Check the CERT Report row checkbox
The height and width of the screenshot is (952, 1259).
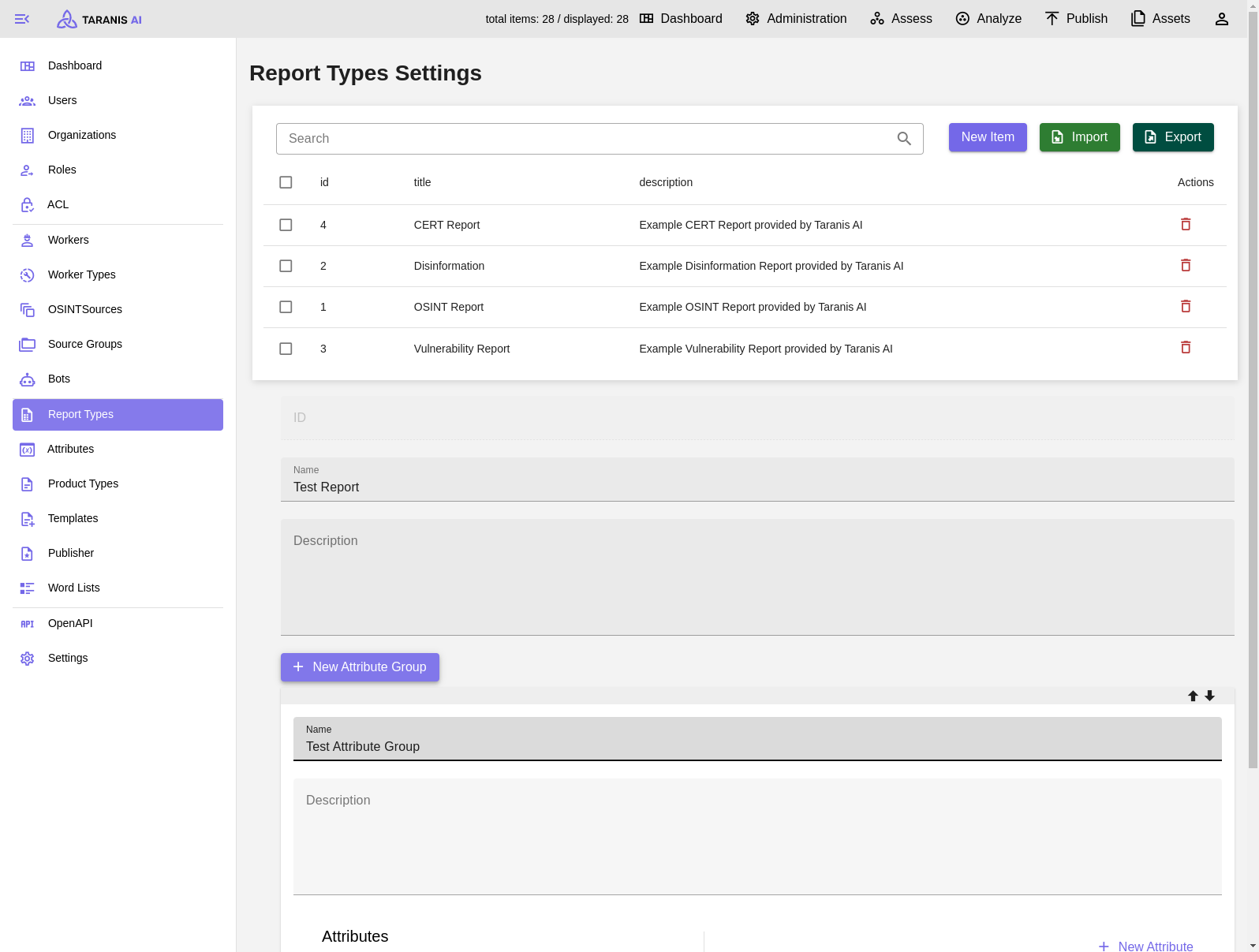[286, 225]
